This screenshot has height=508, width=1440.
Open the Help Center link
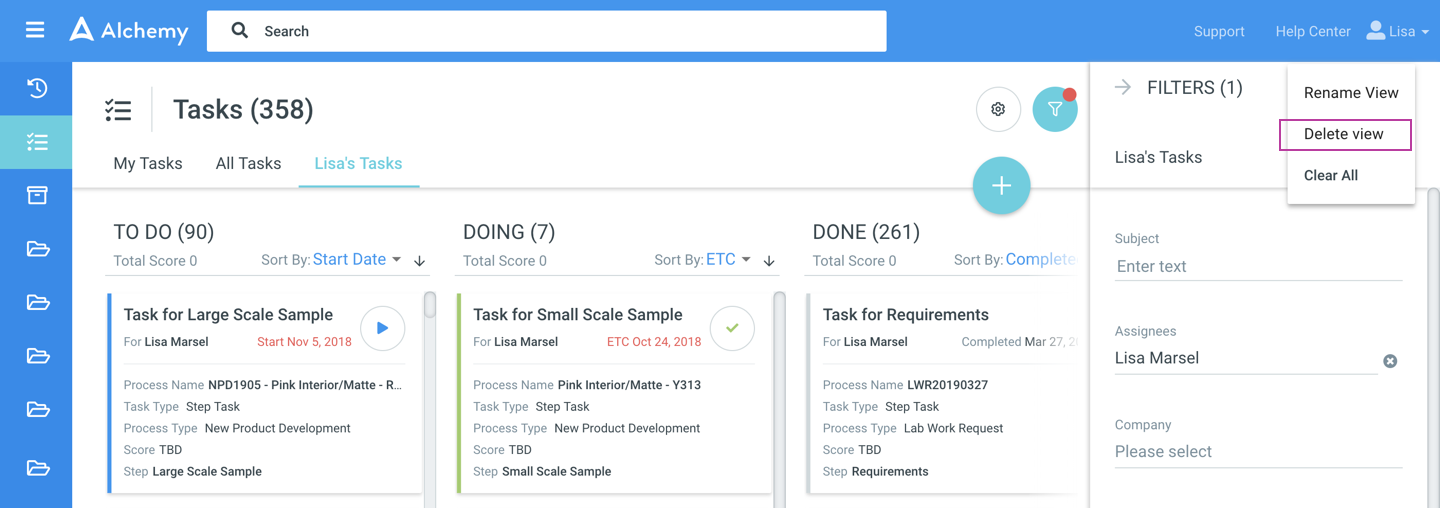(x=1312, y=31)
